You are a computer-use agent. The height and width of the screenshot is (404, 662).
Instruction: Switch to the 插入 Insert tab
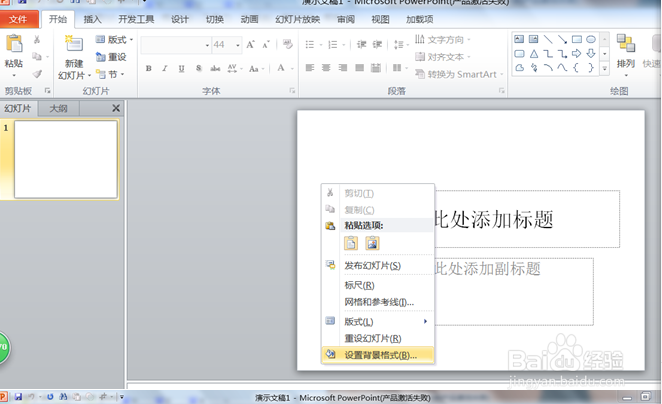pos(92,19)
